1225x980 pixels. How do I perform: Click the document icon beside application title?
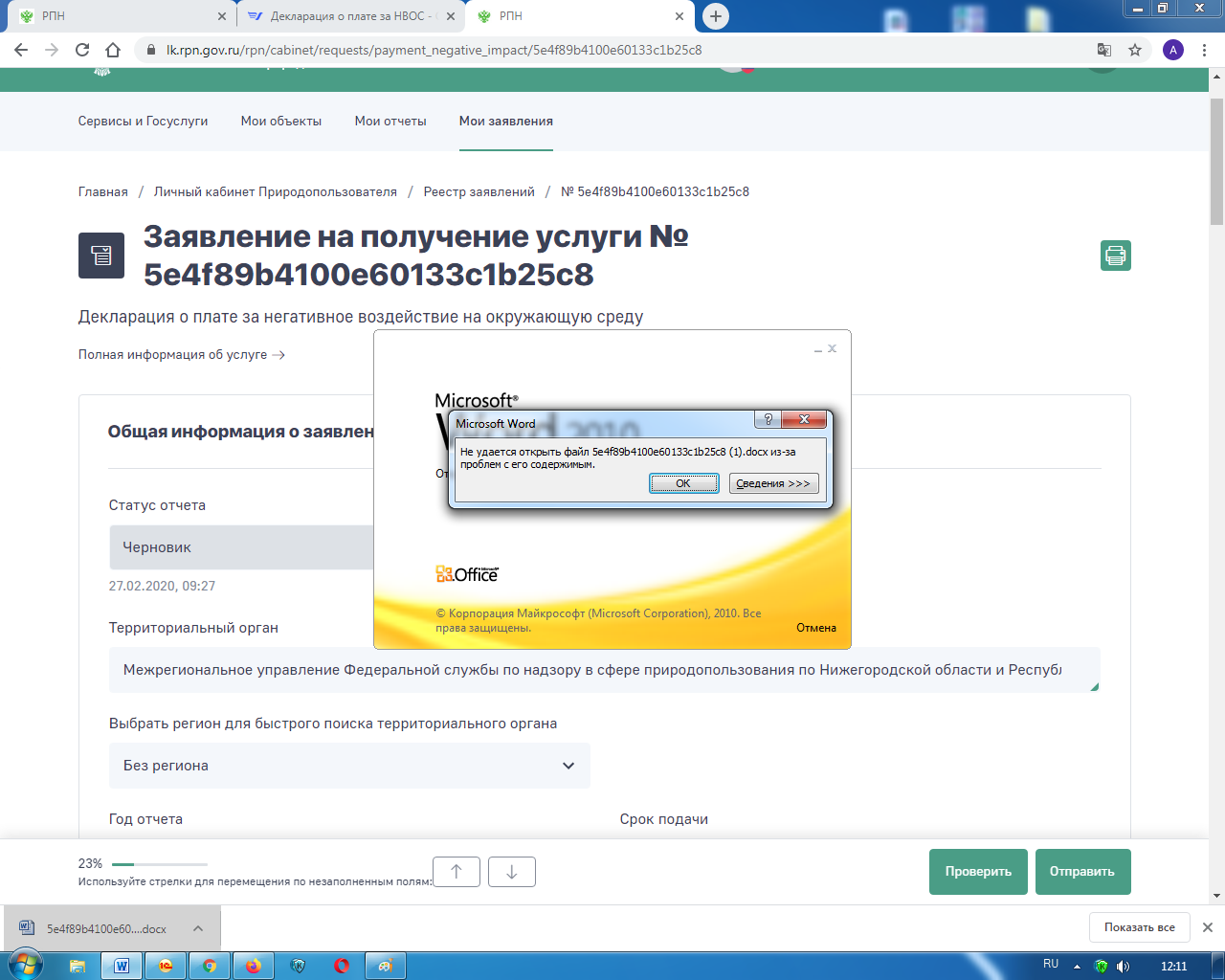101,256
